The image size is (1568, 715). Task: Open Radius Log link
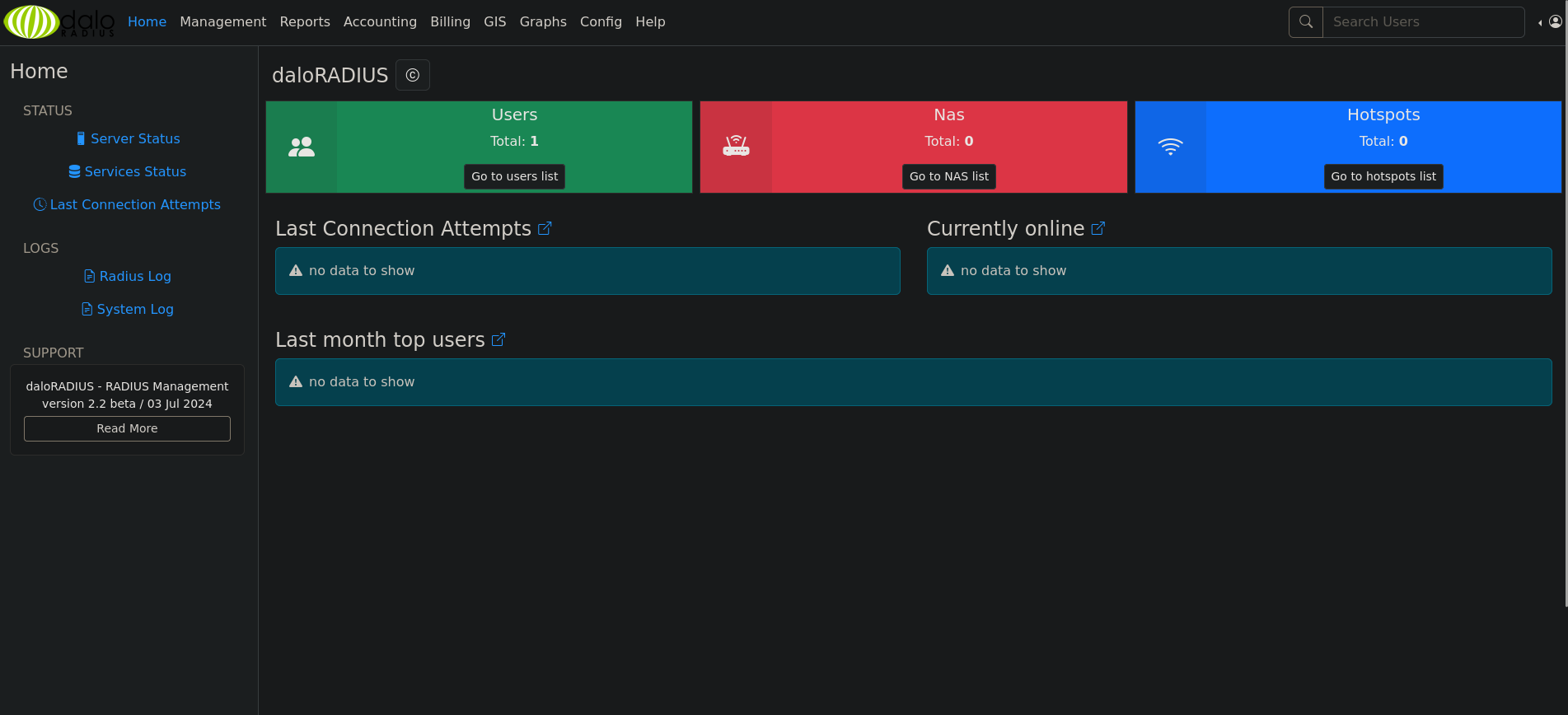tap(135, 276)
